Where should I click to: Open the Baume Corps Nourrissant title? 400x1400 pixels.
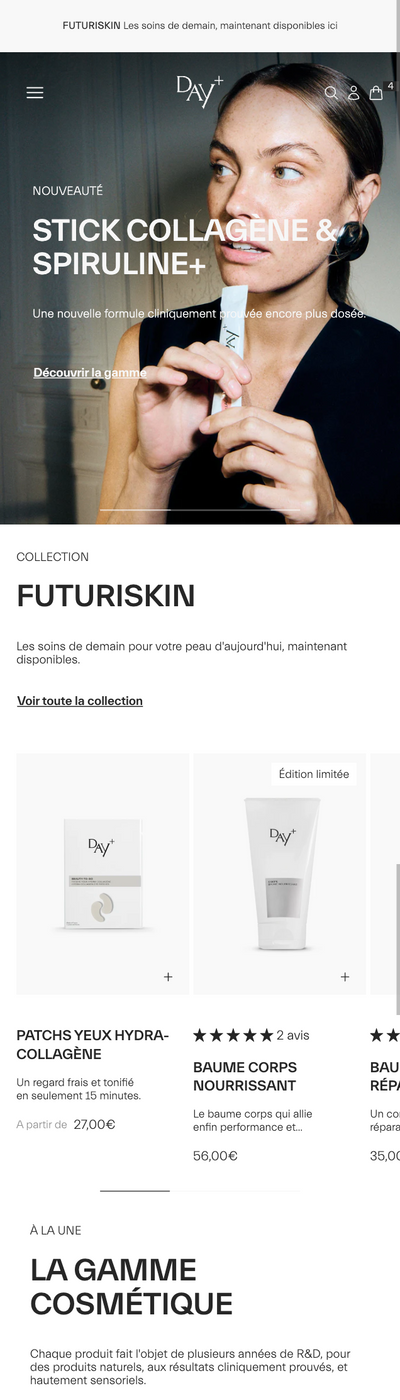[x=245, y=1076]
